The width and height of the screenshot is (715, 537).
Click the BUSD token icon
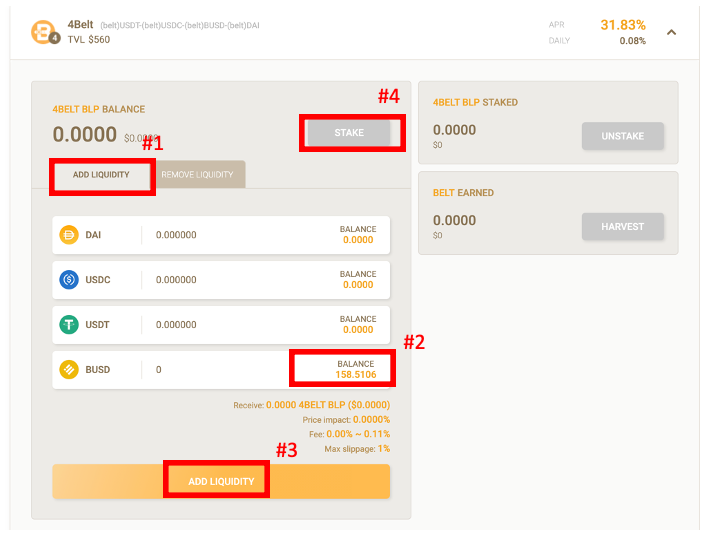pyautogui.click(x=69, y=369)
